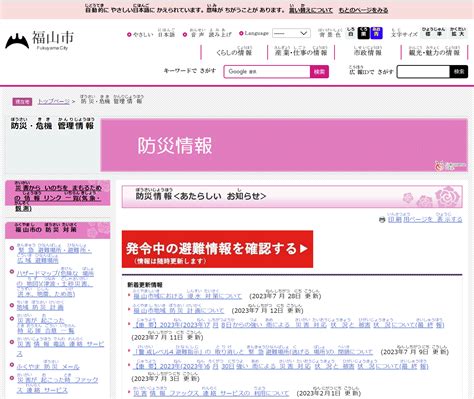This screenshot has height=399, width=474.
Task: Click the black 検索 button for 広報ID
Action: (x=459, y=72)
